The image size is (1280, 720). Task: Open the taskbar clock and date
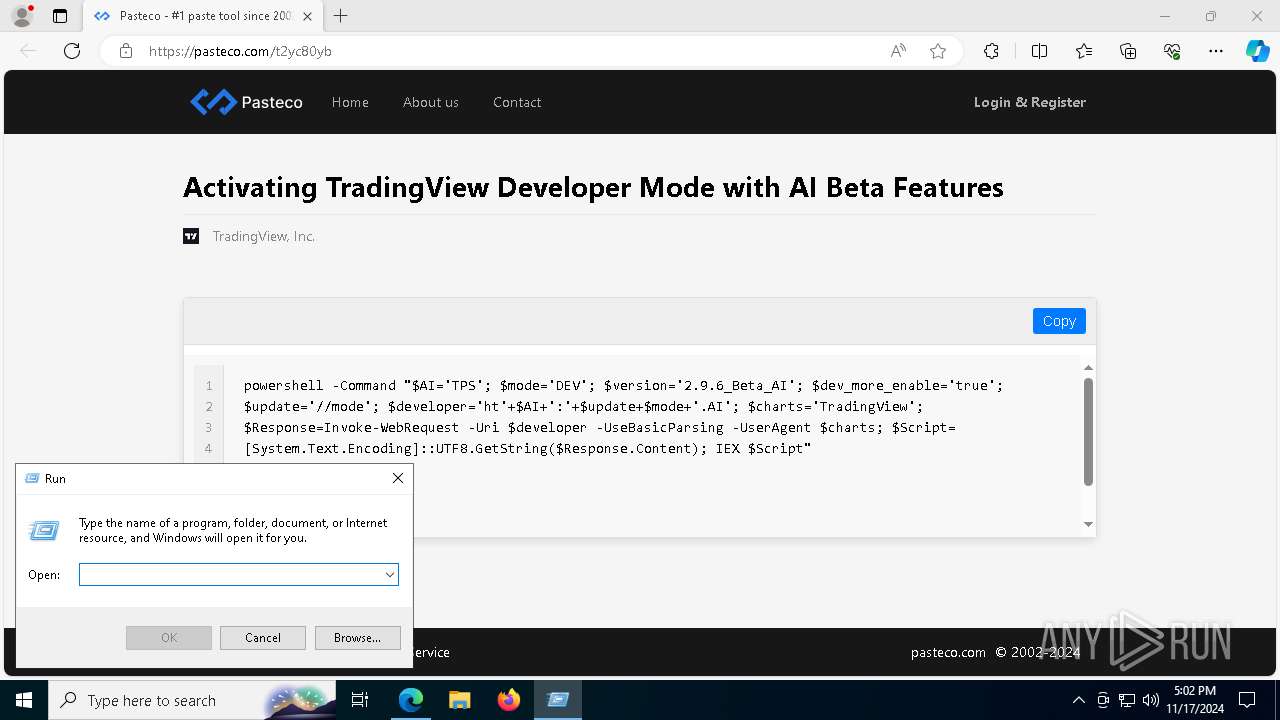coord(1195,700)
